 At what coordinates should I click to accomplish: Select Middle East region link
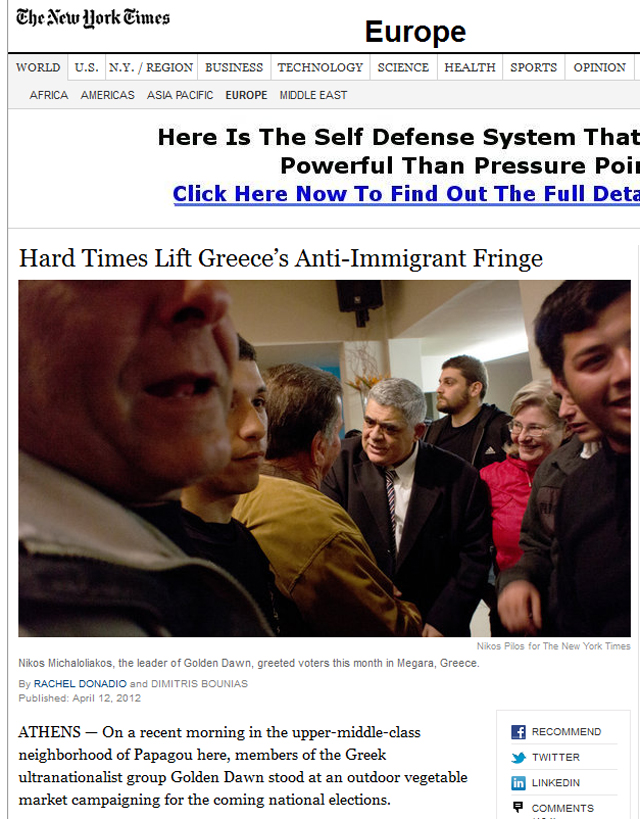(x=313, y=95)
